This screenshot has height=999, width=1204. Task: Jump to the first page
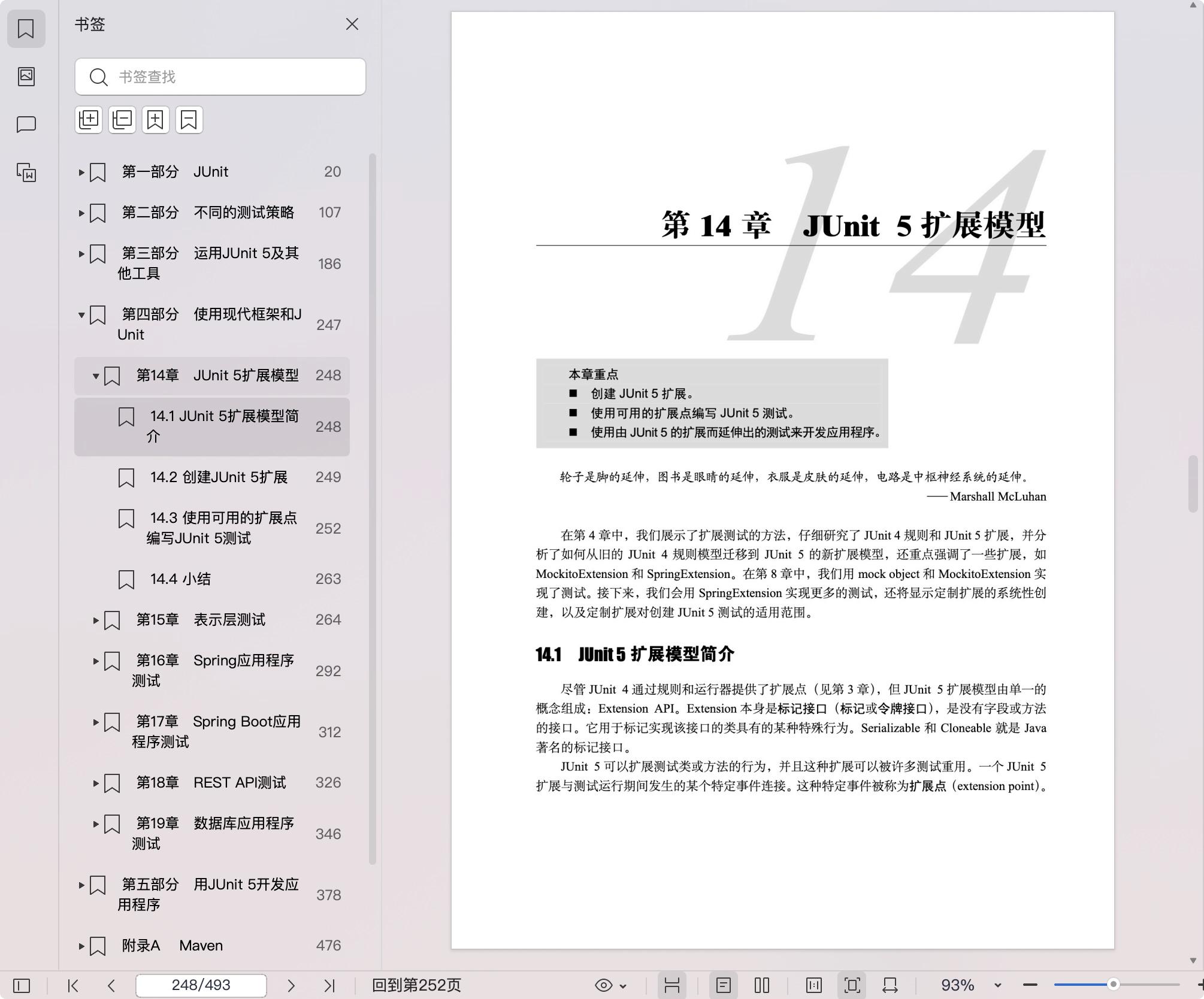[73, 985]
